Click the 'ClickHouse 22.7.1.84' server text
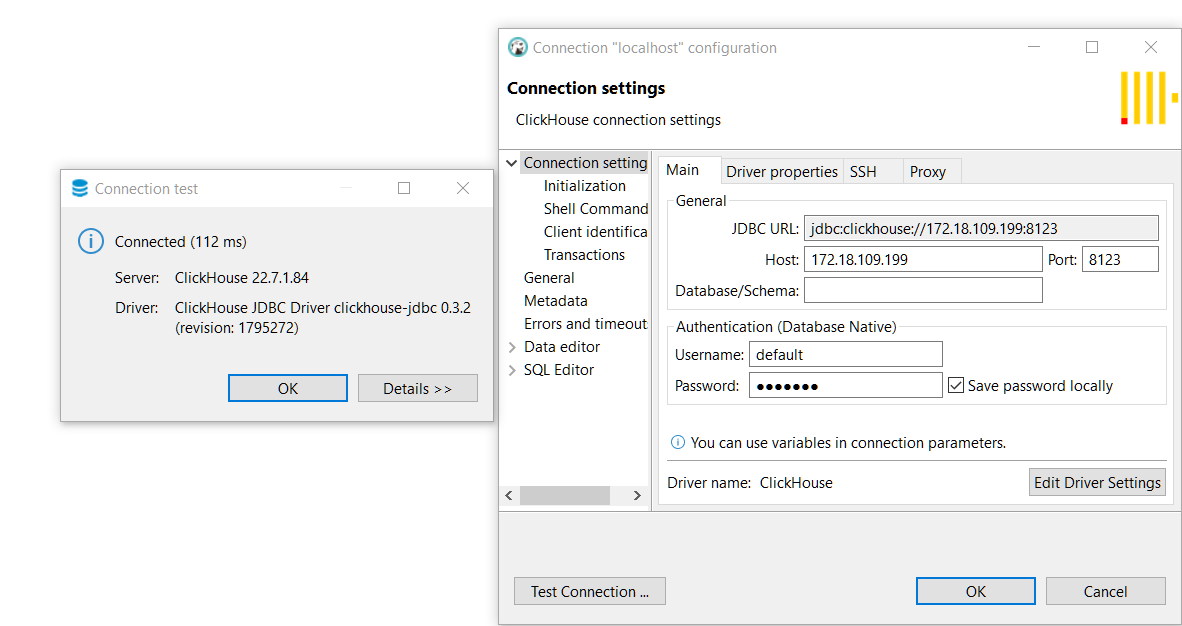Screen dimensions: 1182x626 (x=242, y=278)
